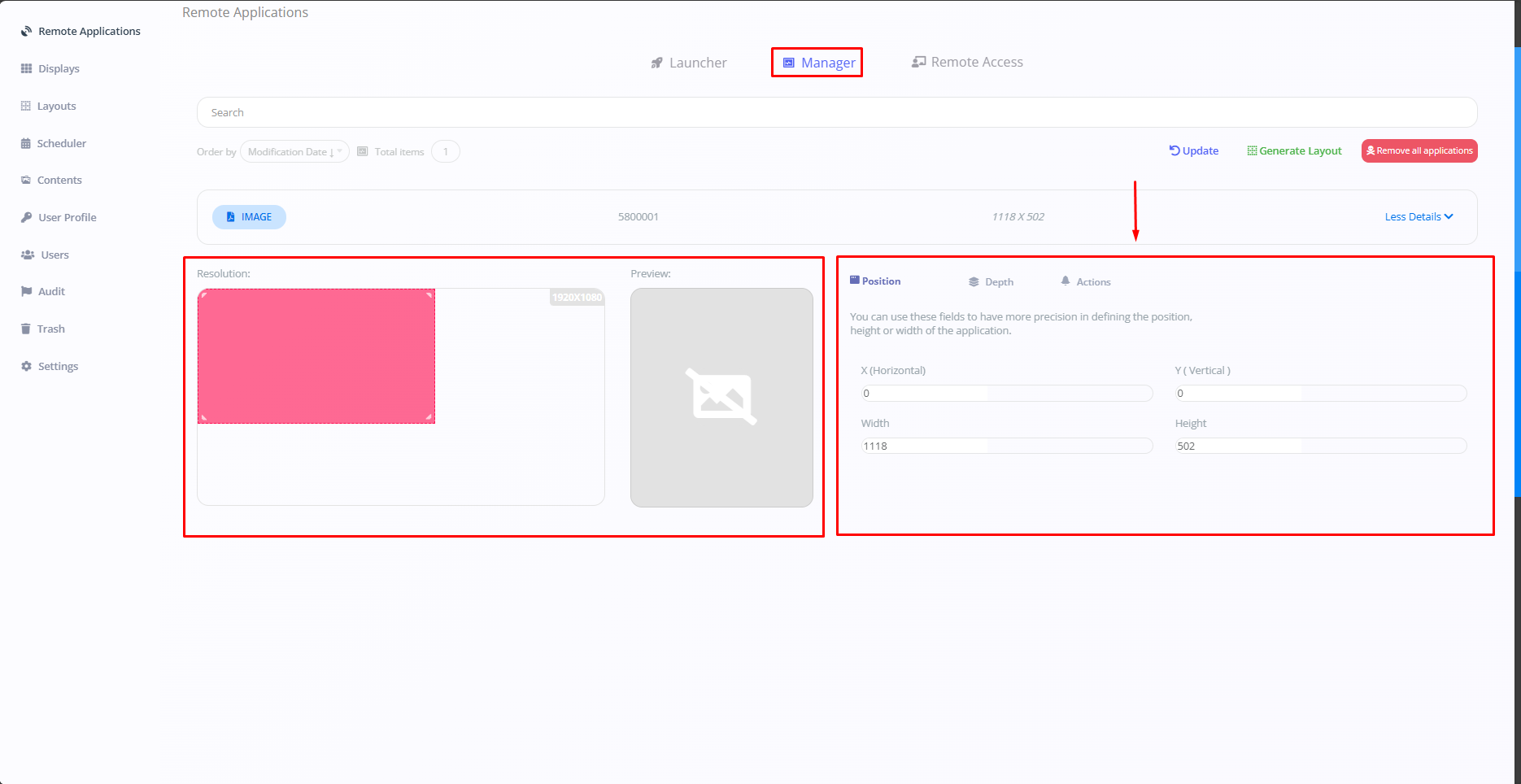The width and height of the screenshot is (1521, 784).
Task: Switch to the Remote Access tab
Action: pyautogui.click(x=967, y=63)
